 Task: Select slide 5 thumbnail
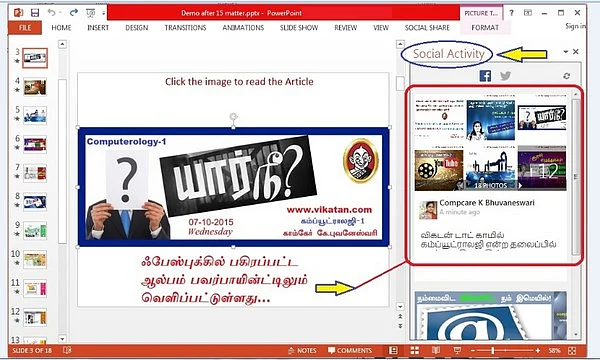35,116
